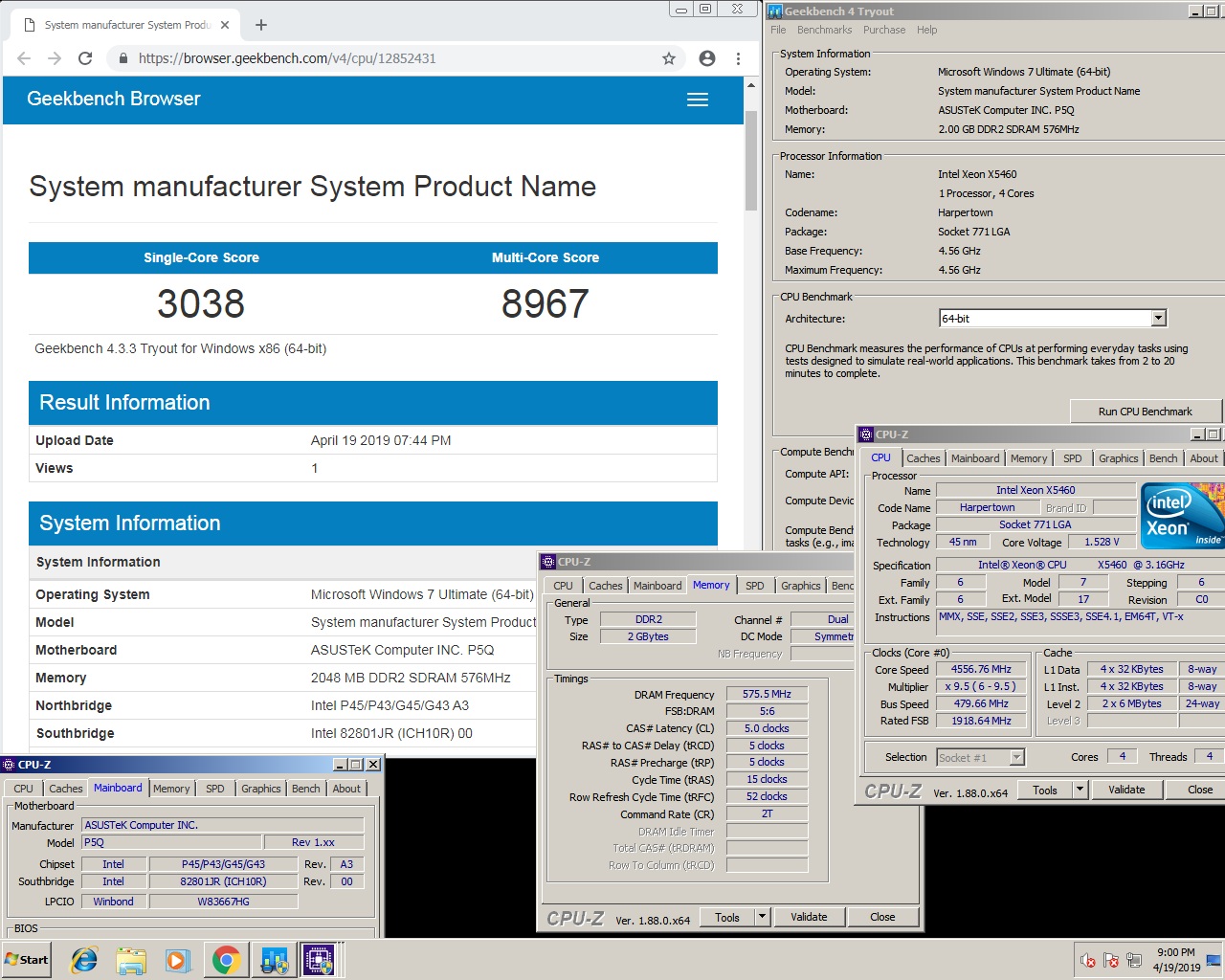
Task: Click Run CPU Benchmark button
Action: coord(1146,412)
